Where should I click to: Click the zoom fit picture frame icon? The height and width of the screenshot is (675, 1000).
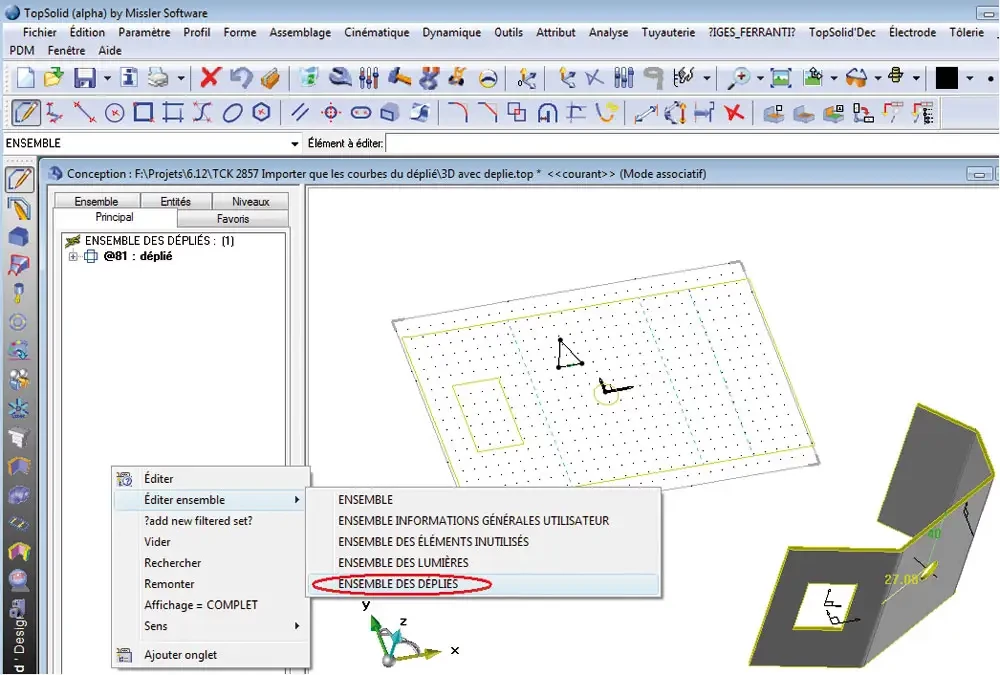click(x=781, y=78)
